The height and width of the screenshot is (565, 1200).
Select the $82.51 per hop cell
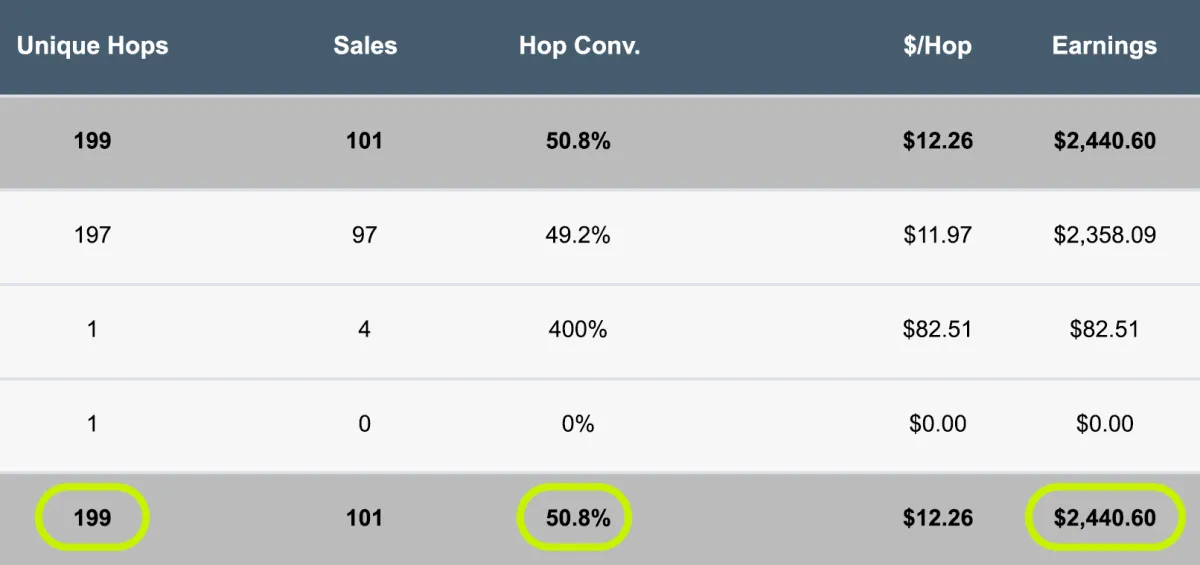click(x=937, y=329)
